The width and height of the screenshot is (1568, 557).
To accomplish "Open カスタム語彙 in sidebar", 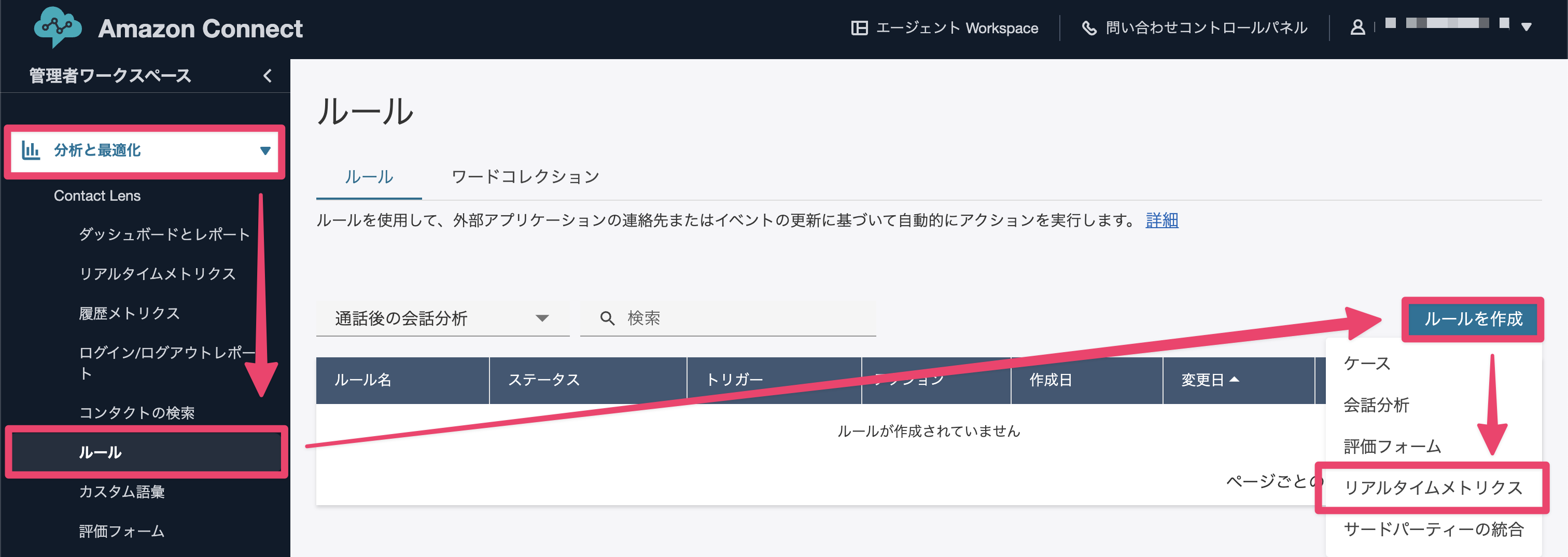I will 121,492.
